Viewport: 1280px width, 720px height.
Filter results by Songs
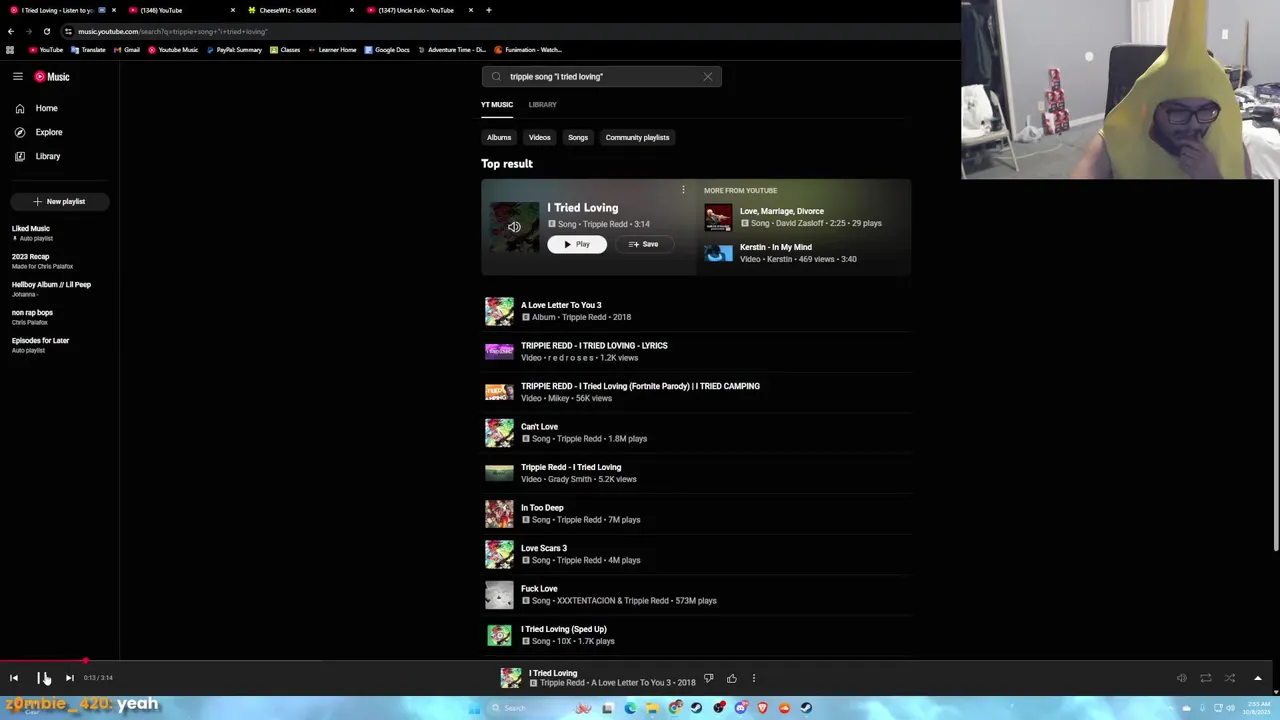coord(578,137)
